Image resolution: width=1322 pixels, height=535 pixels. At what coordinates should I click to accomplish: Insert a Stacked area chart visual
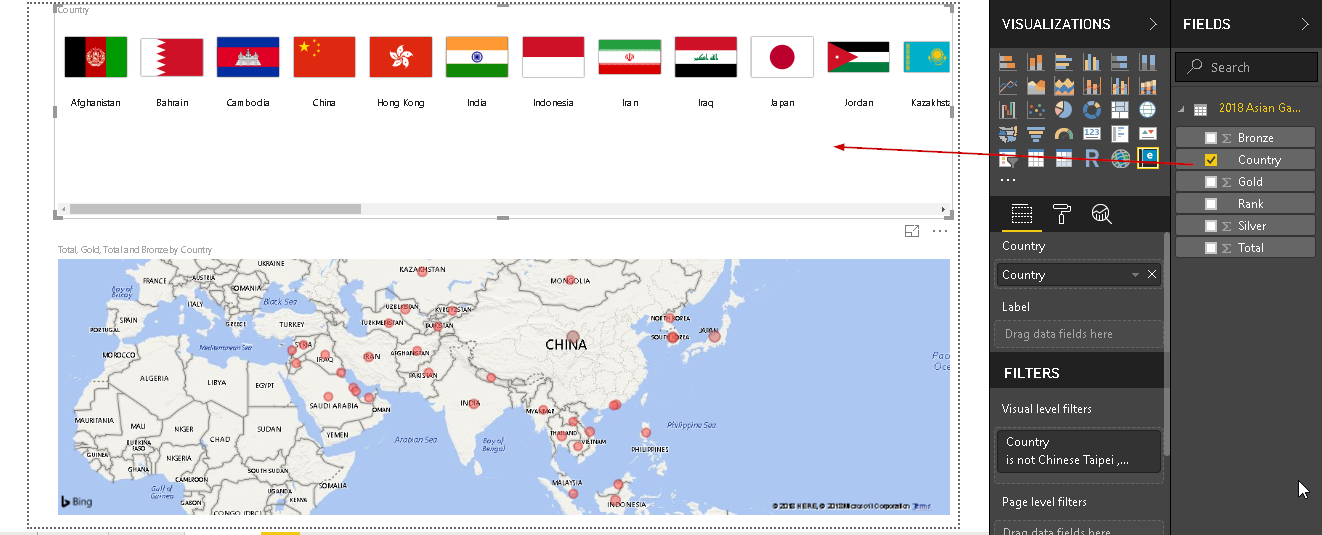pos(1064,86)
